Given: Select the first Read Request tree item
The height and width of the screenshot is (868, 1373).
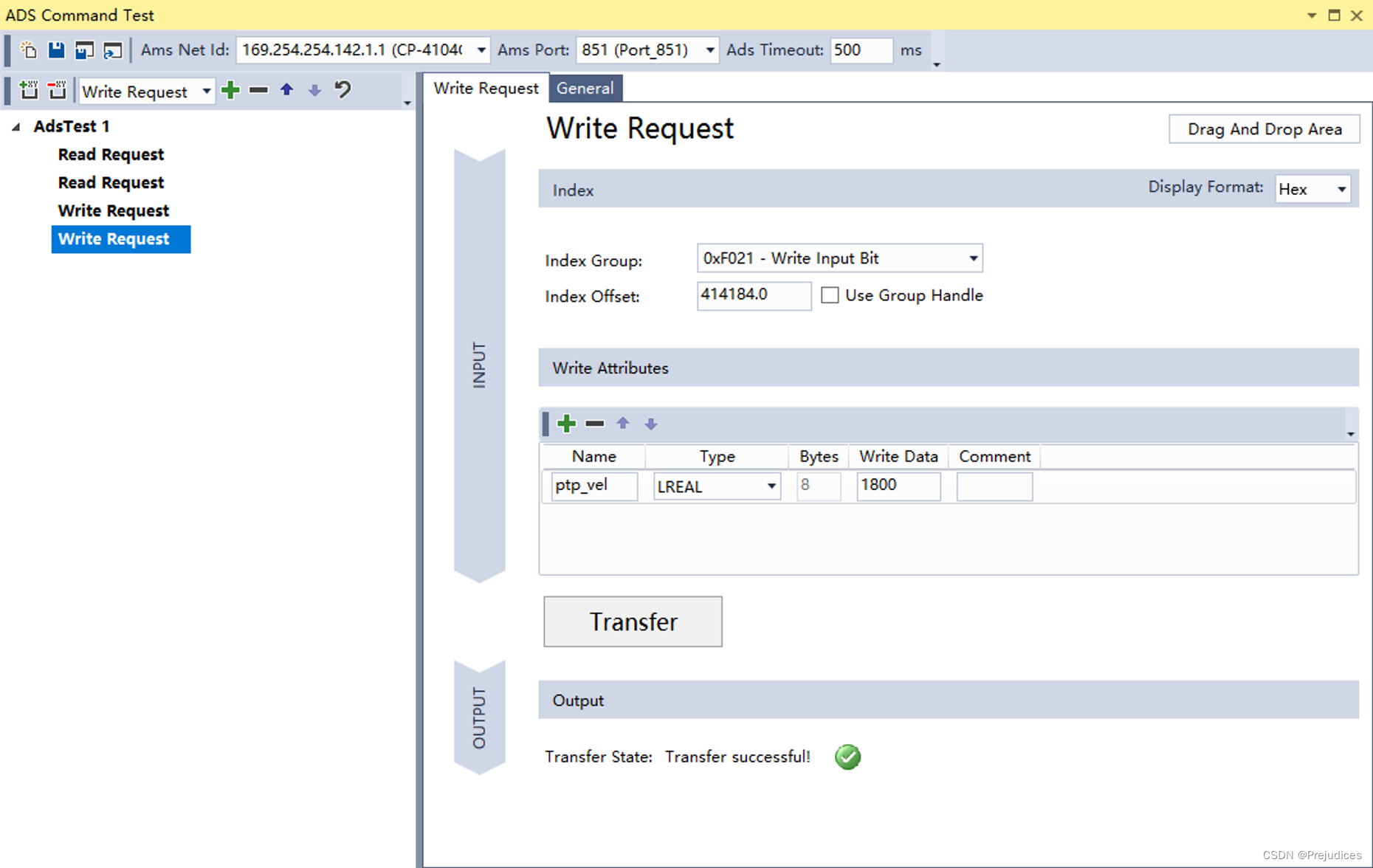Looking at the screenshot, I should [111, 154].
